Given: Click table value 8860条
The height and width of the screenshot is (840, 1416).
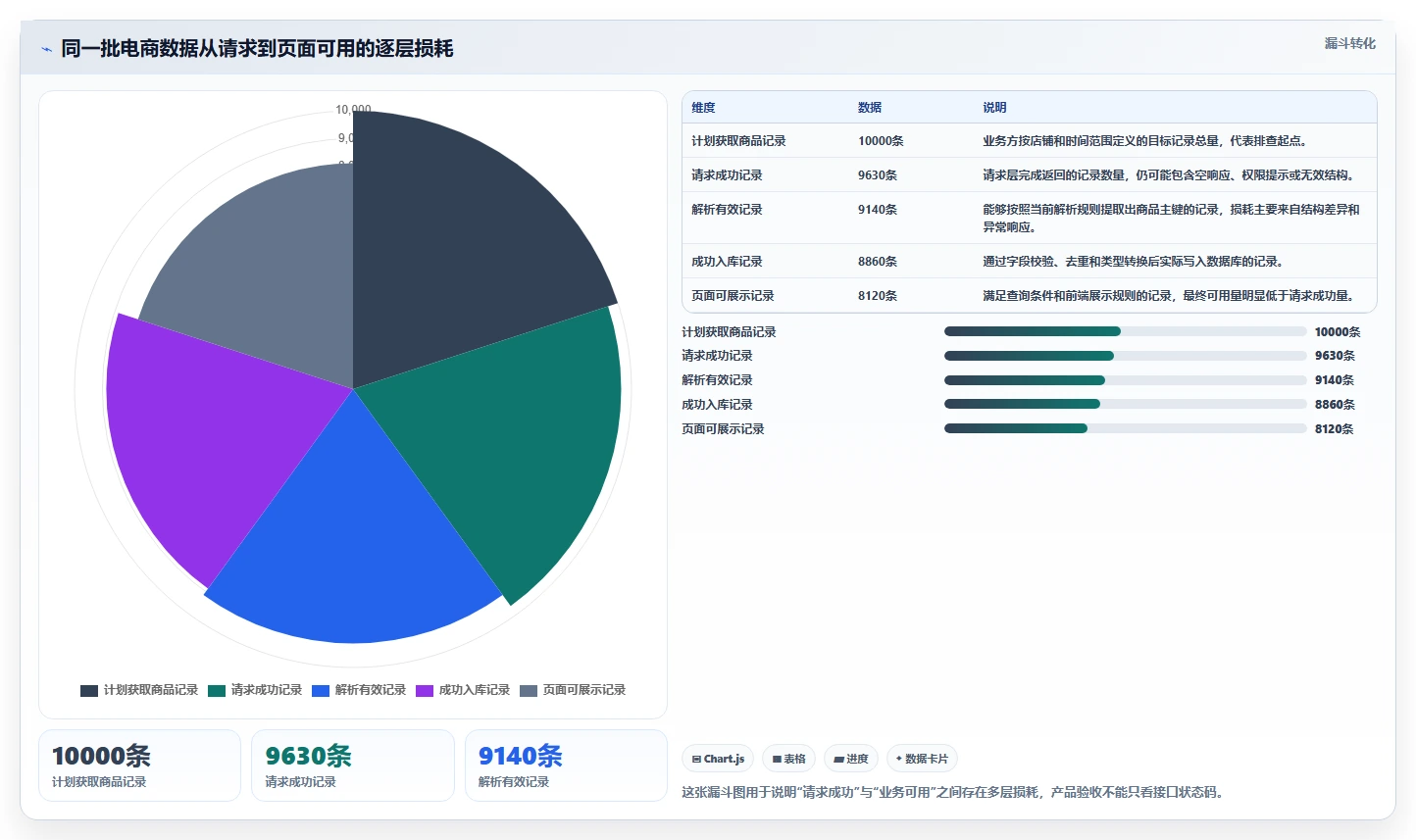Looking at the screenshot, I should 878,262.
